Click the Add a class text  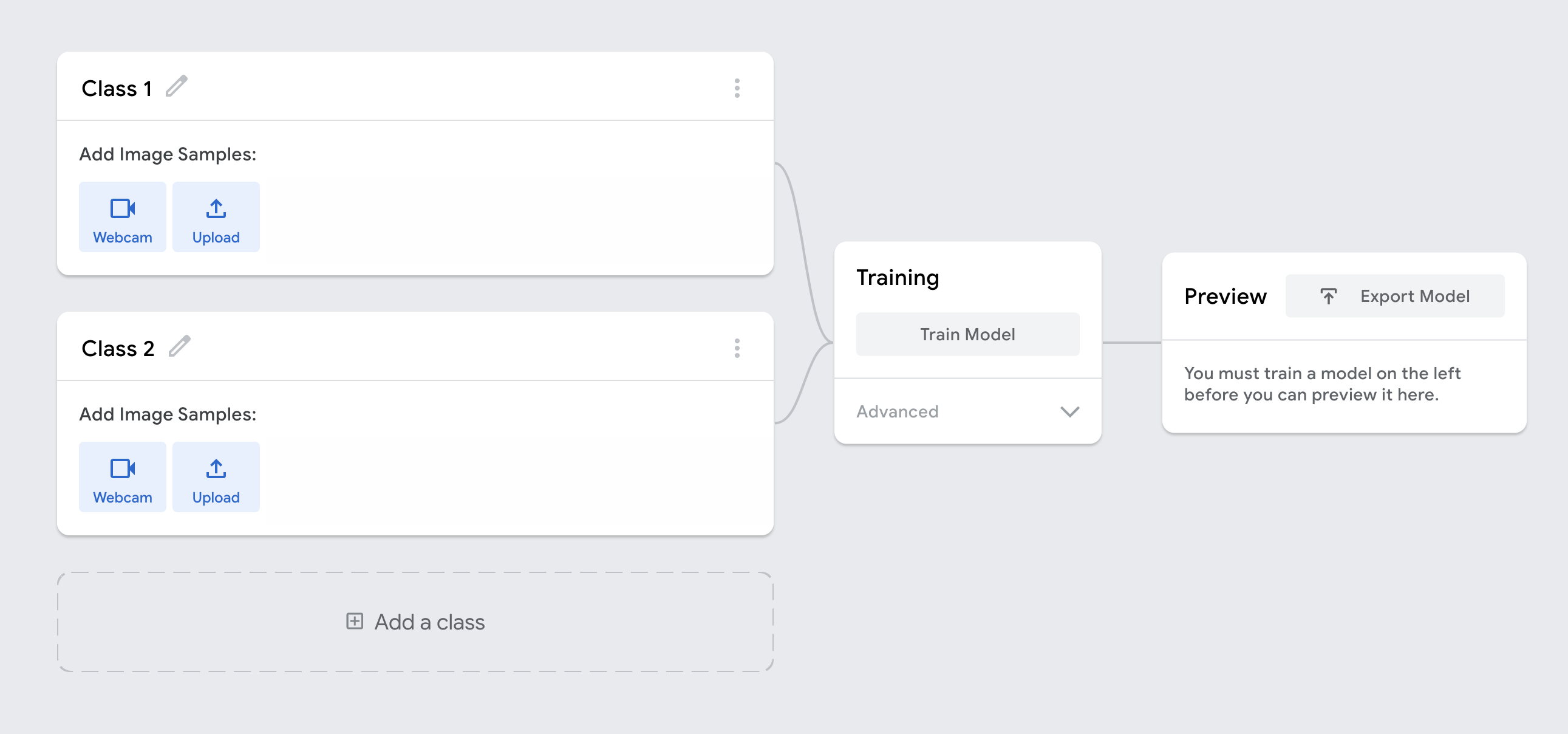429,622
